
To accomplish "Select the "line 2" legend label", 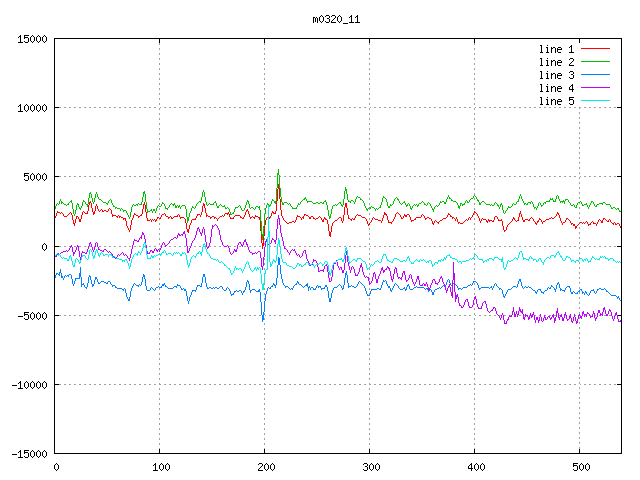I will (556, 62).
